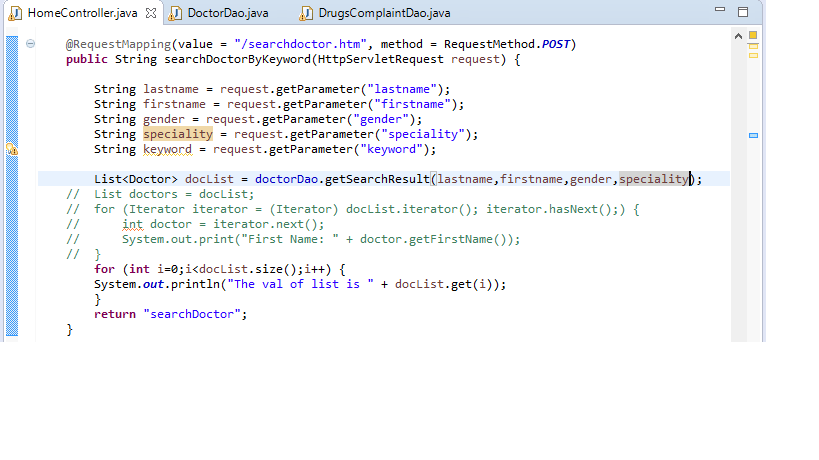This screenshot has height=460, width=819.
Task: Click the highlighted speciality variable declaration
Action: pyautogui.click(x=178, y=134)
